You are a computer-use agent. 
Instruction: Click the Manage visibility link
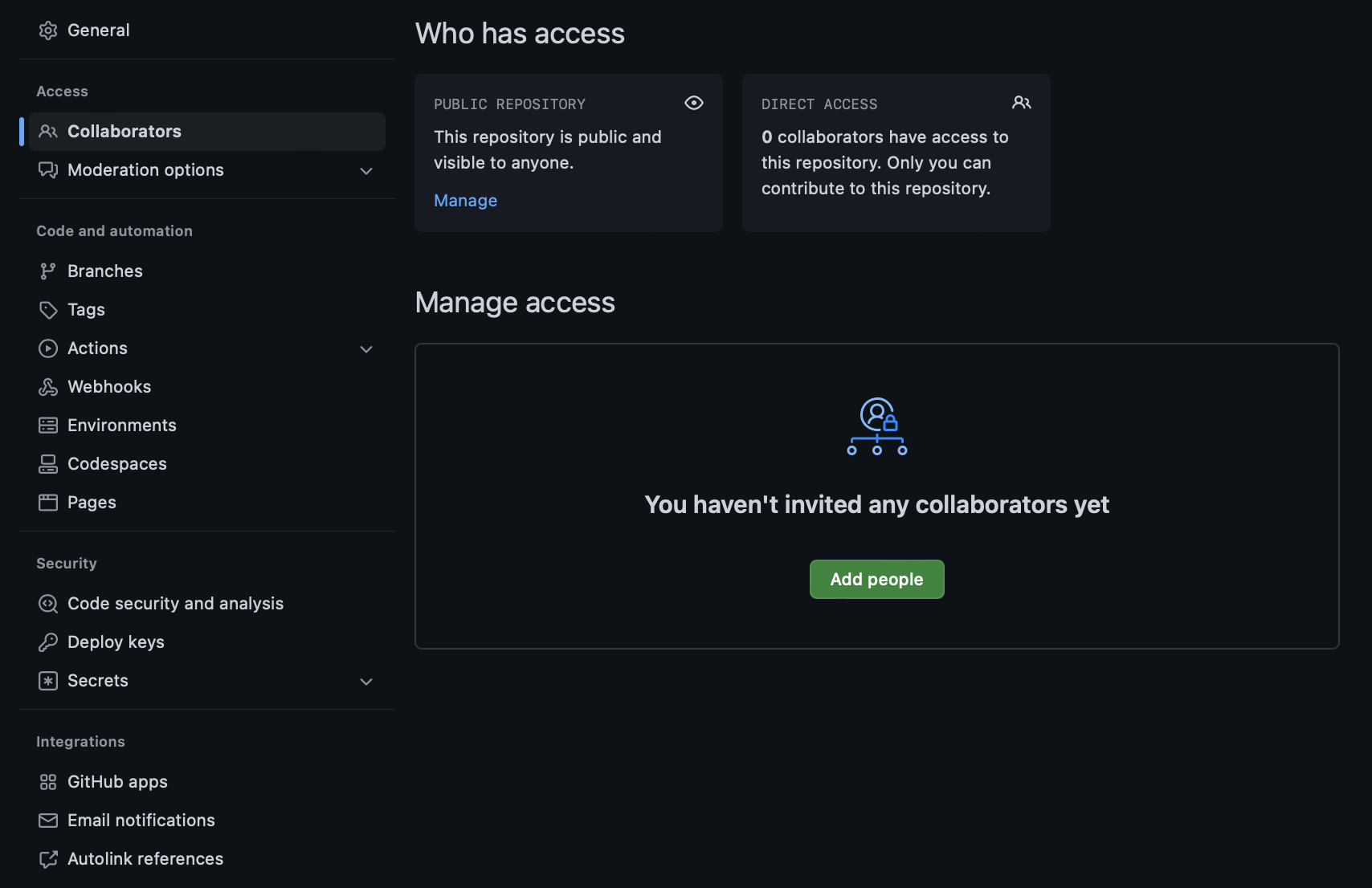[465, 201]
